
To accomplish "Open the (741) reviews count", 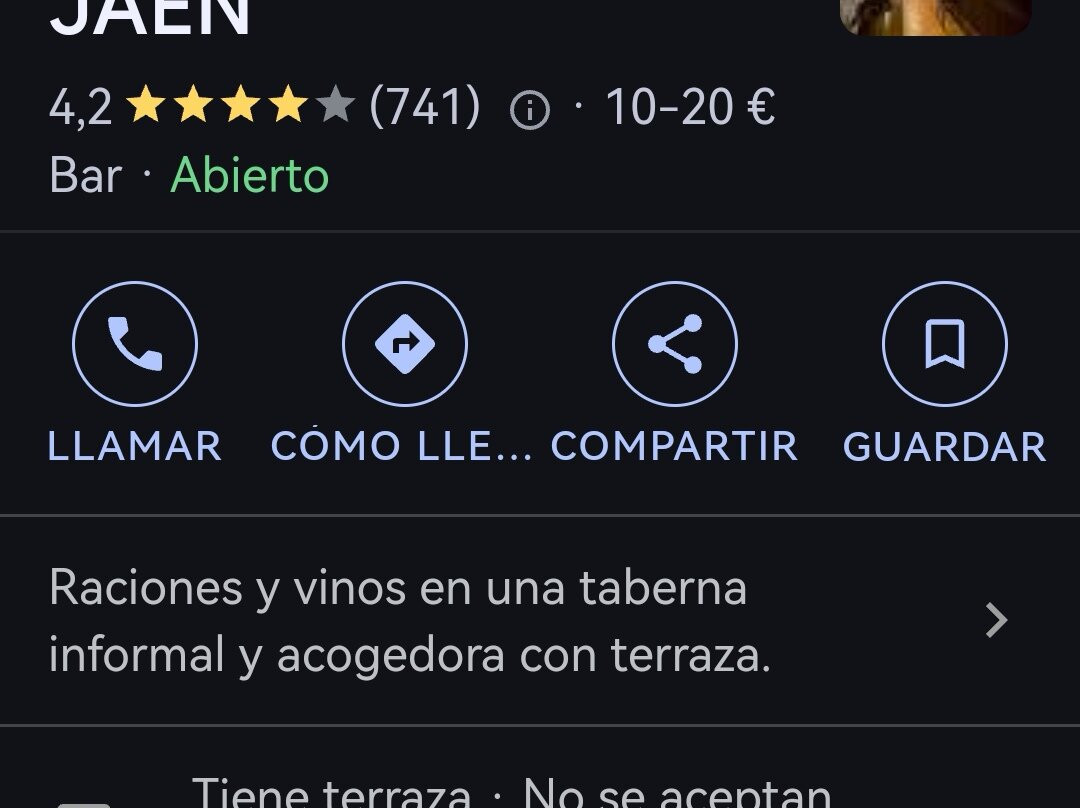I will click(424, 107).
